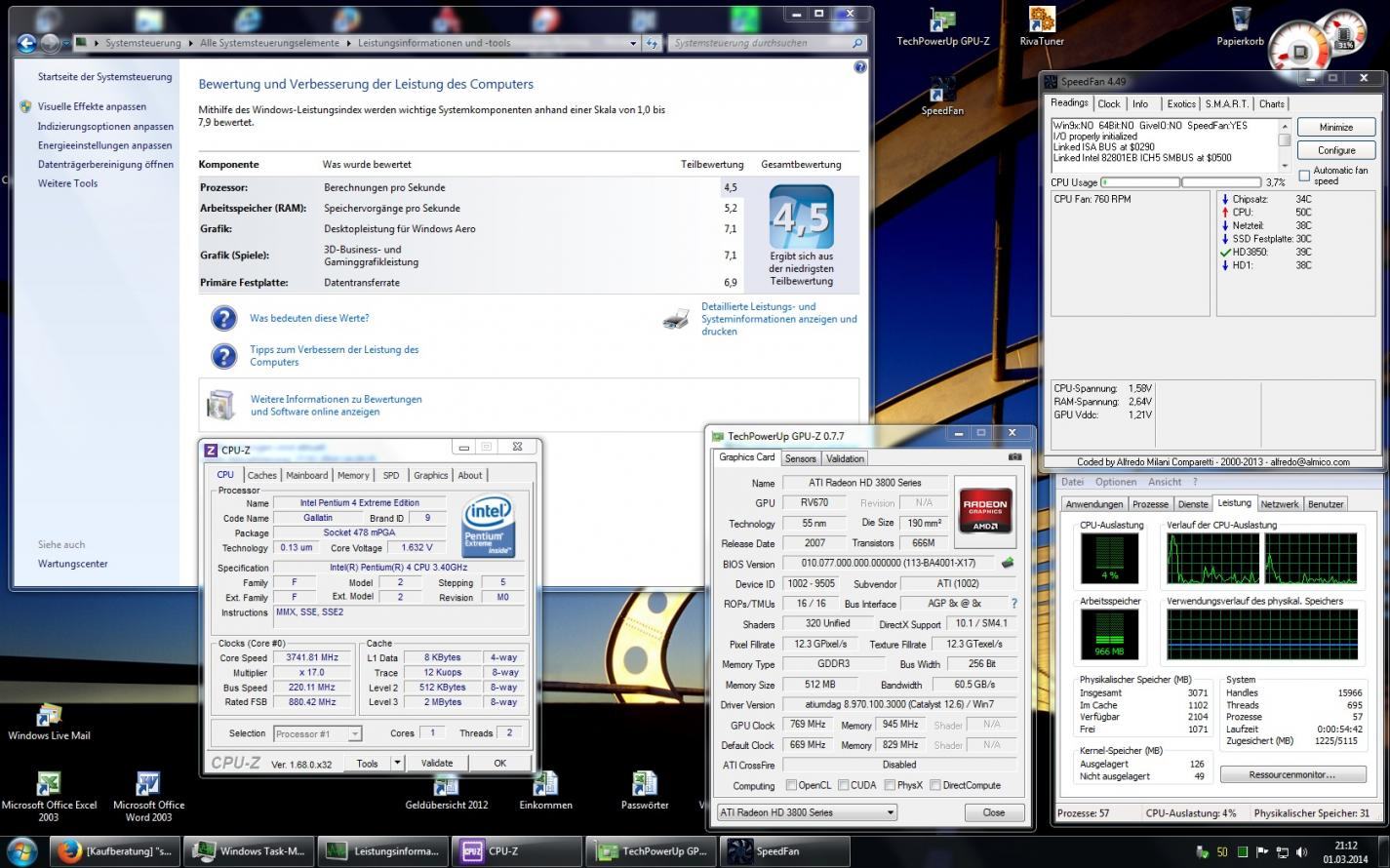Open Geldübersicht 2012 desktop file
1390x868 pixels.
coord(447,791)
